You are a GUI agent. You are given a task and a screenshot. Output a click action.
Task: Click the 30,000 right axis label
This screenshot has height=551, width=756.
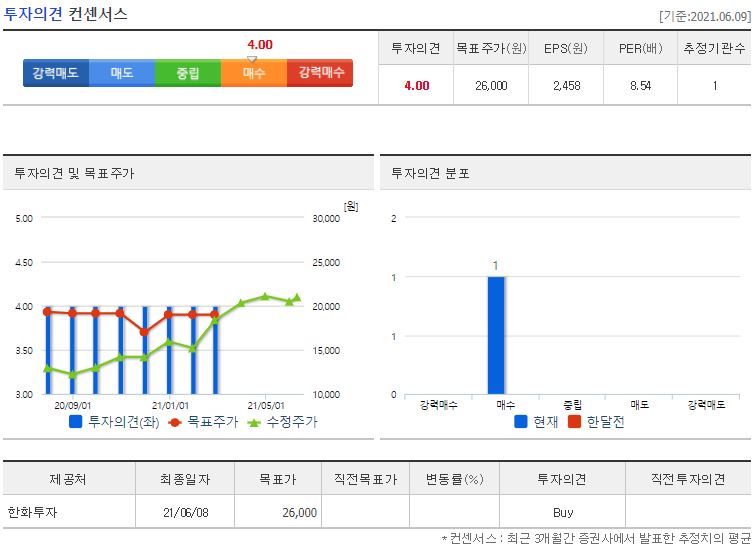pyautogui.click(x=326, y=218)
